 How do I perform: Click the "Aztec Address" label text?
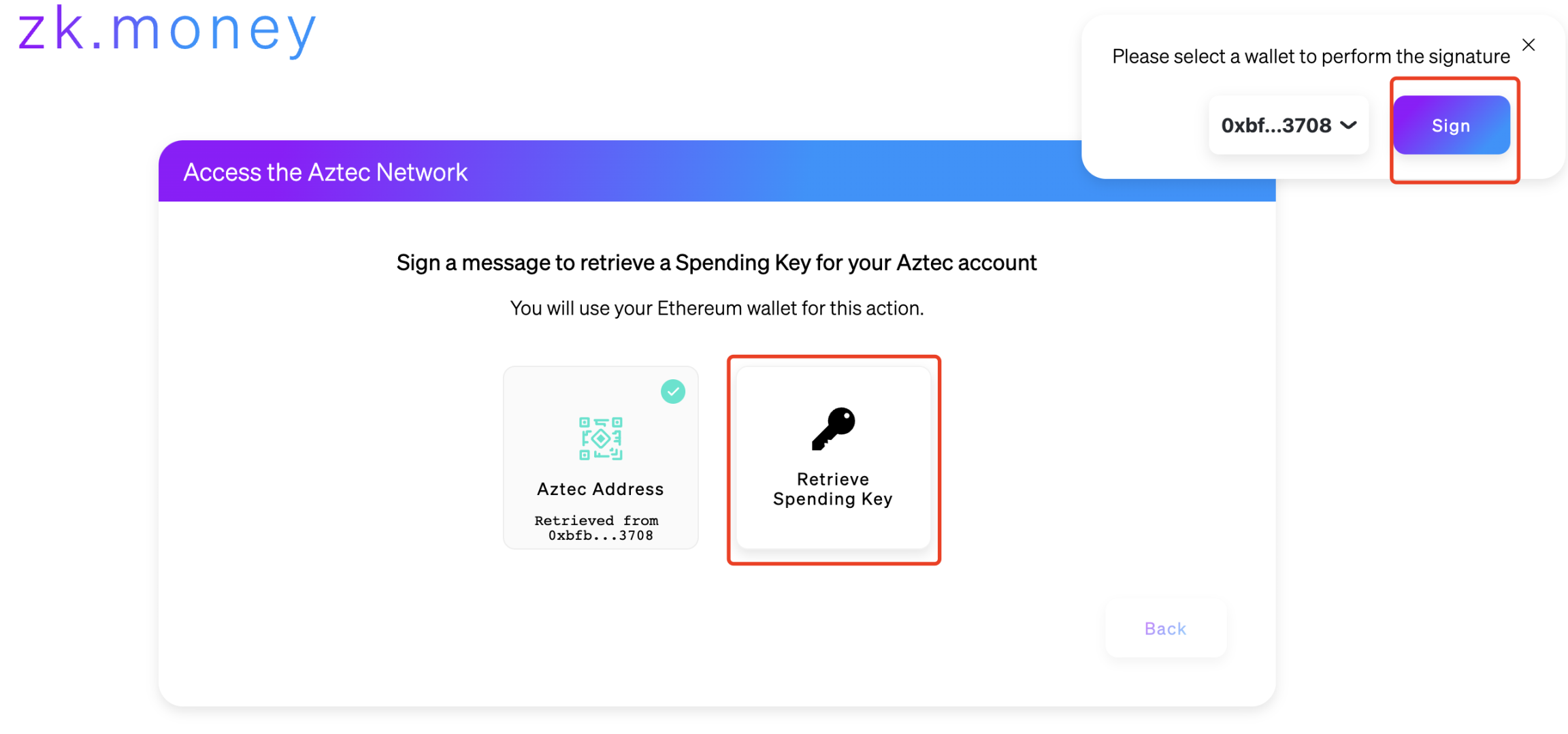pos(600,489)
